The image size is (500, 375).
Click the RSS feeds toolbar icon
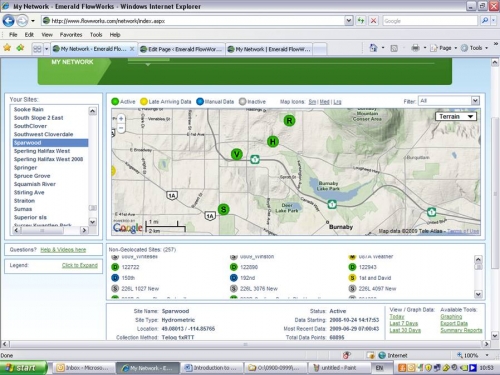394,48
